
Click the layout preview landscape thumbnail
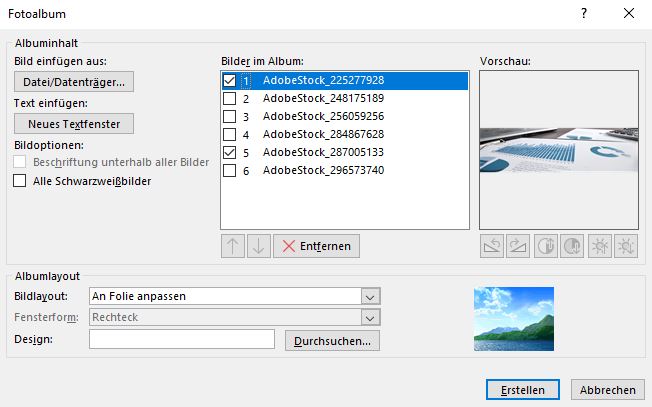point(514,319)
